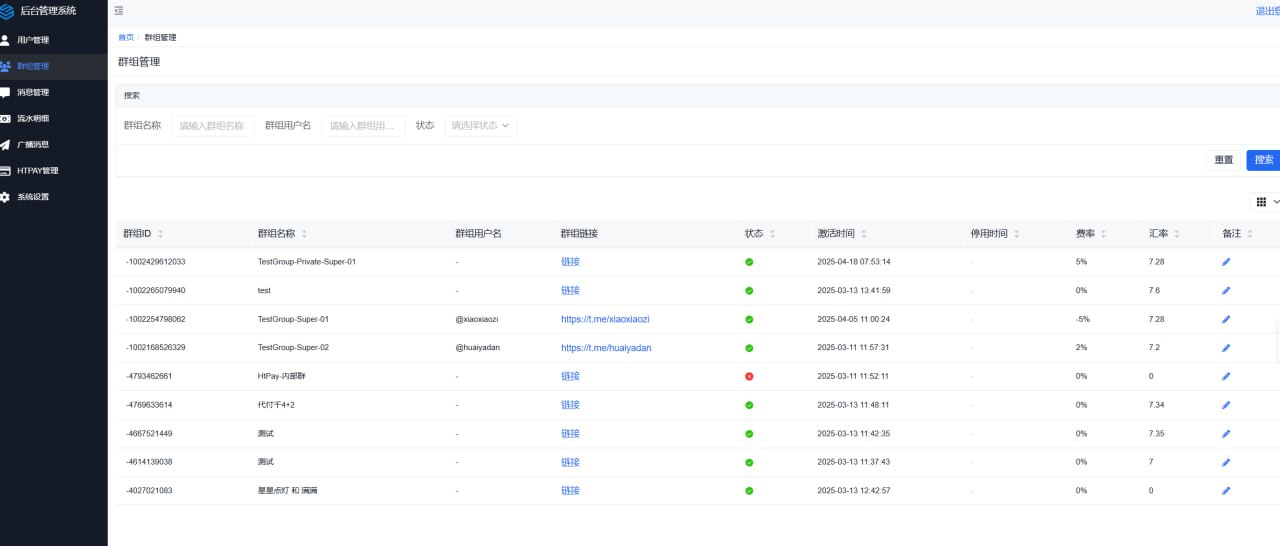Screen dimensions: 1280x546
Task: Click the blue 搜索 button
Action: click(1263, 160)
